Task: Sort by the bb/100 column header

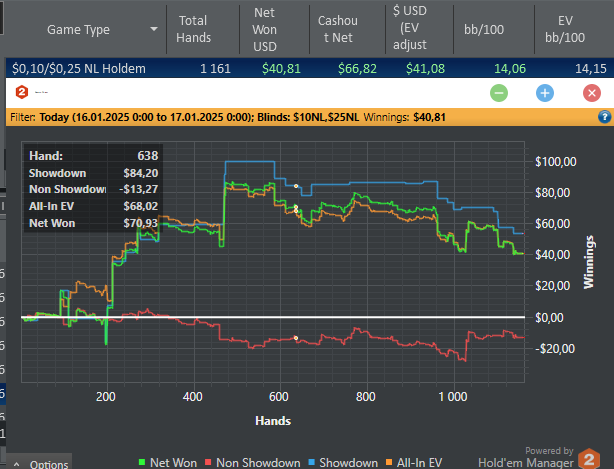Action: tap(484, 29)
